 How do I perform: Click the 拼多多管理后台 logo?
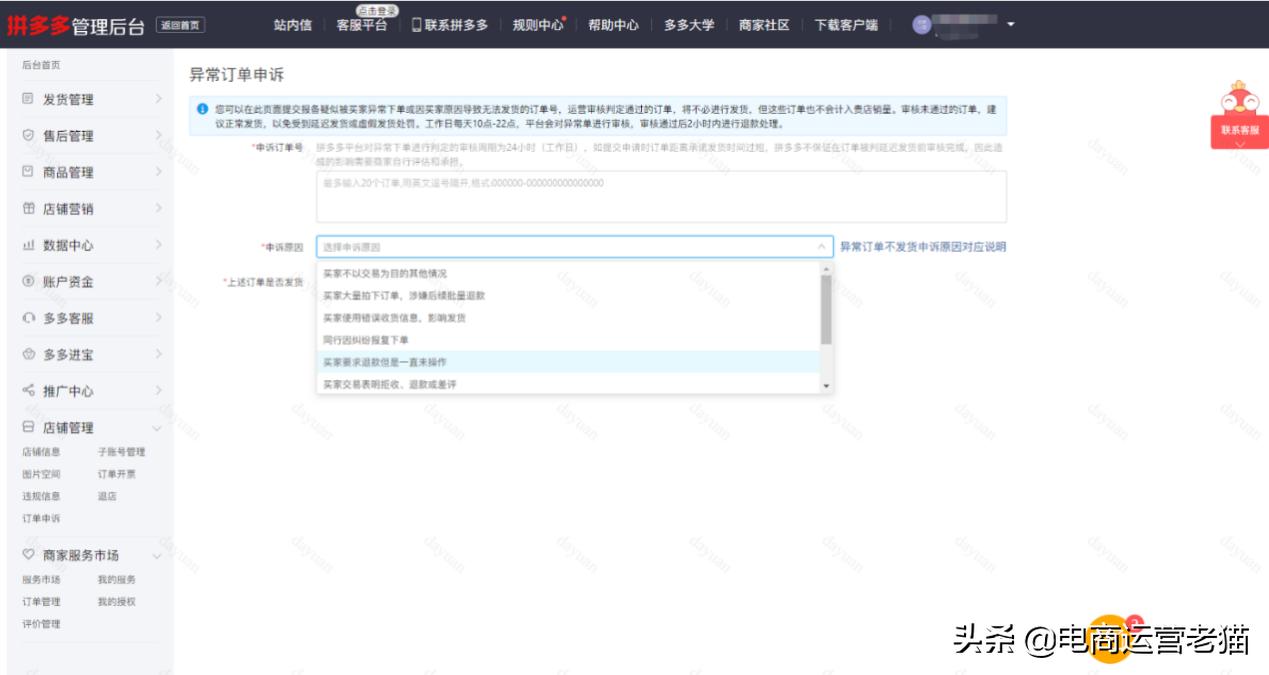pyautogui.click(x=78, y=25)
